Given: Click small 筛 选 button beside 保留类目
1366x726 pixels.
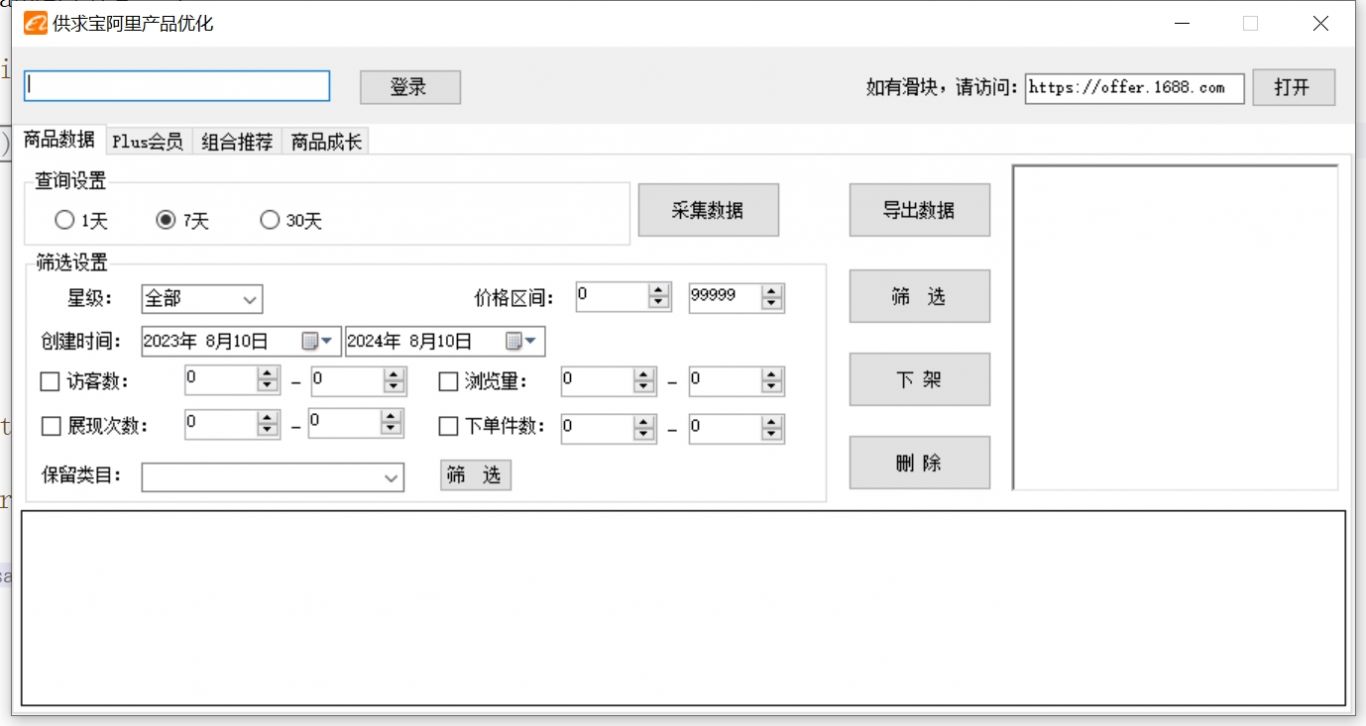Looking at the screenshot, I should (475, 475).
